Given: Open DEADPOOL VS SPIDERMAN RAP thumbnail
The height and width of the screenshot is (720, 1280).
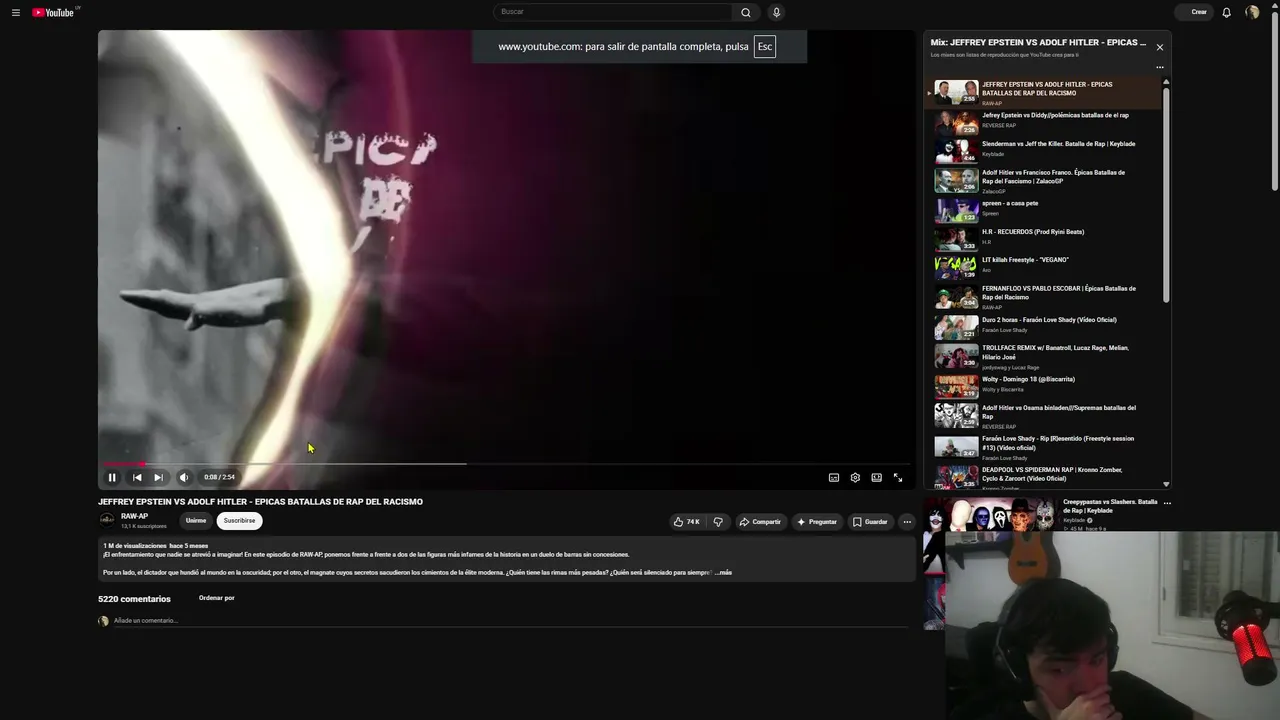Looking at the screenshot, I should [x=956, y=476].
